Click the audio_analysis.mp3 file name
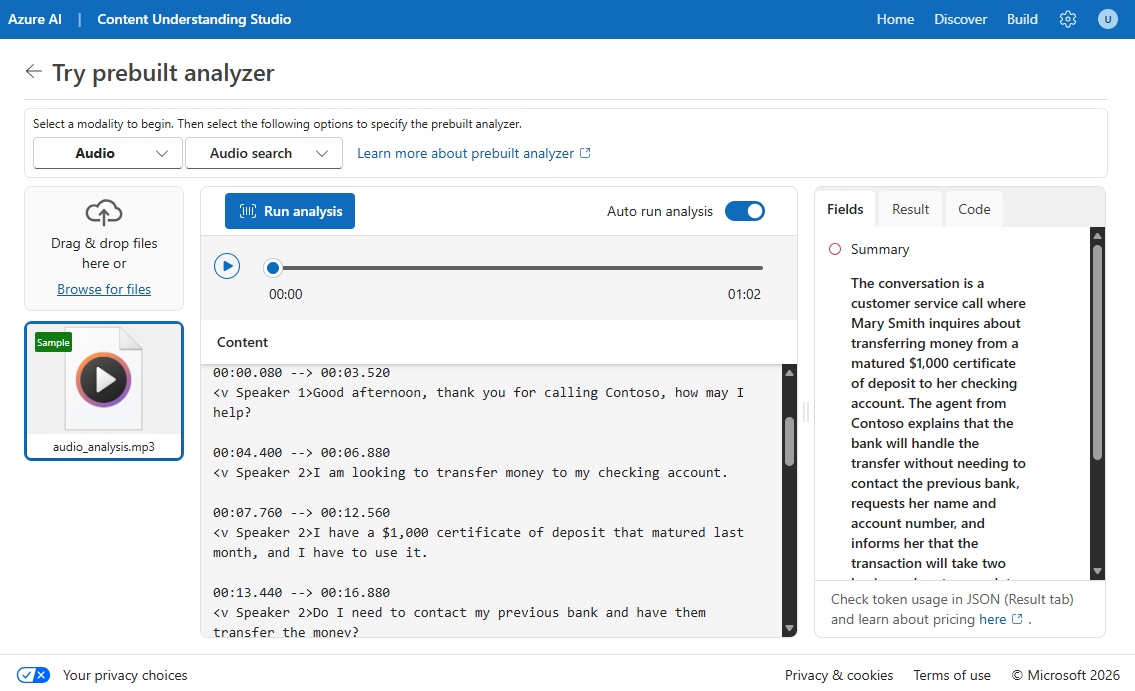This screenshot has width=1135, height=691. pos(104,447)
